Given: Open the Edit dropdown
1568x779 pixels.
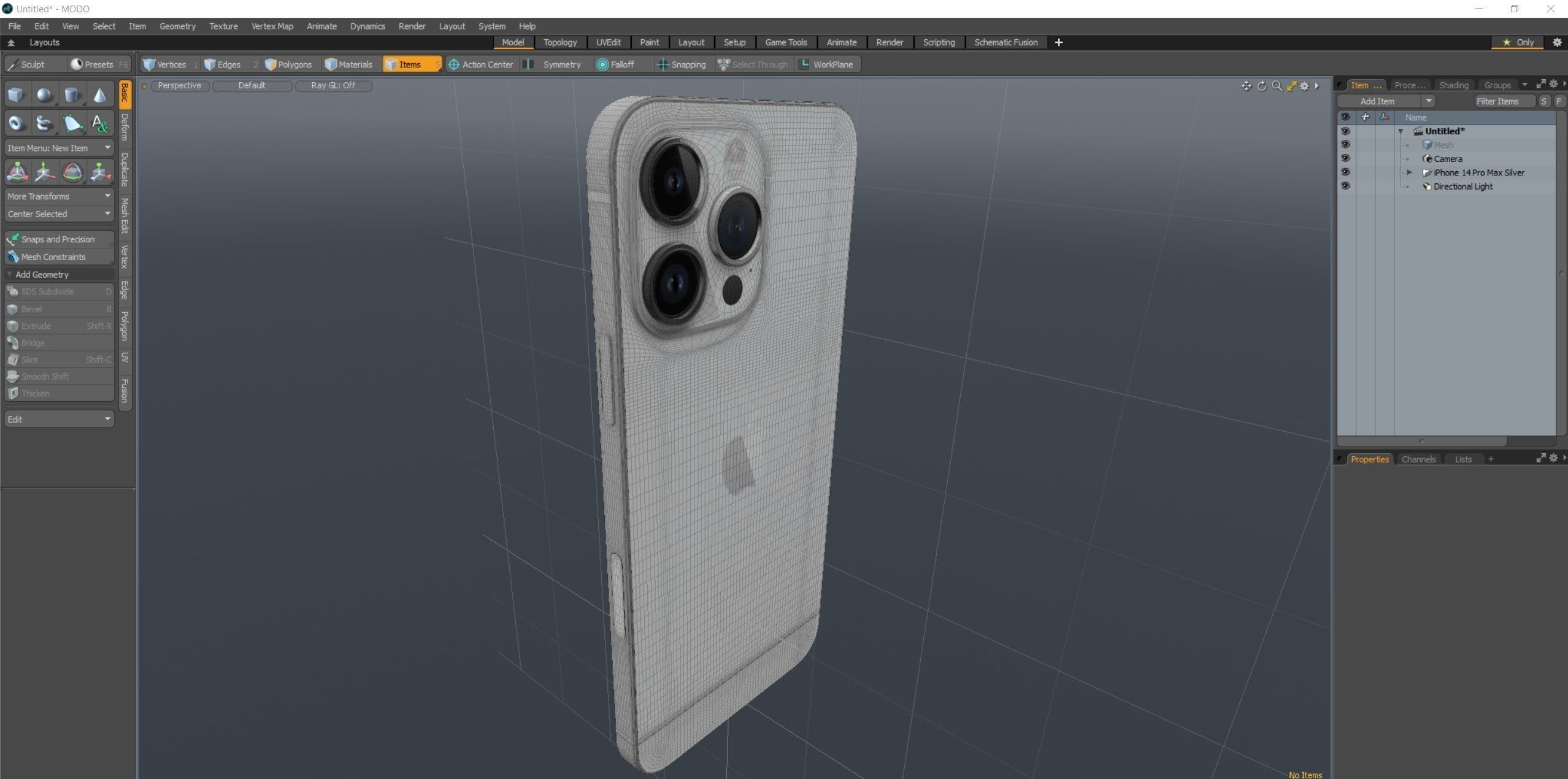Looking at the screenshot, I should click(59, 419).
